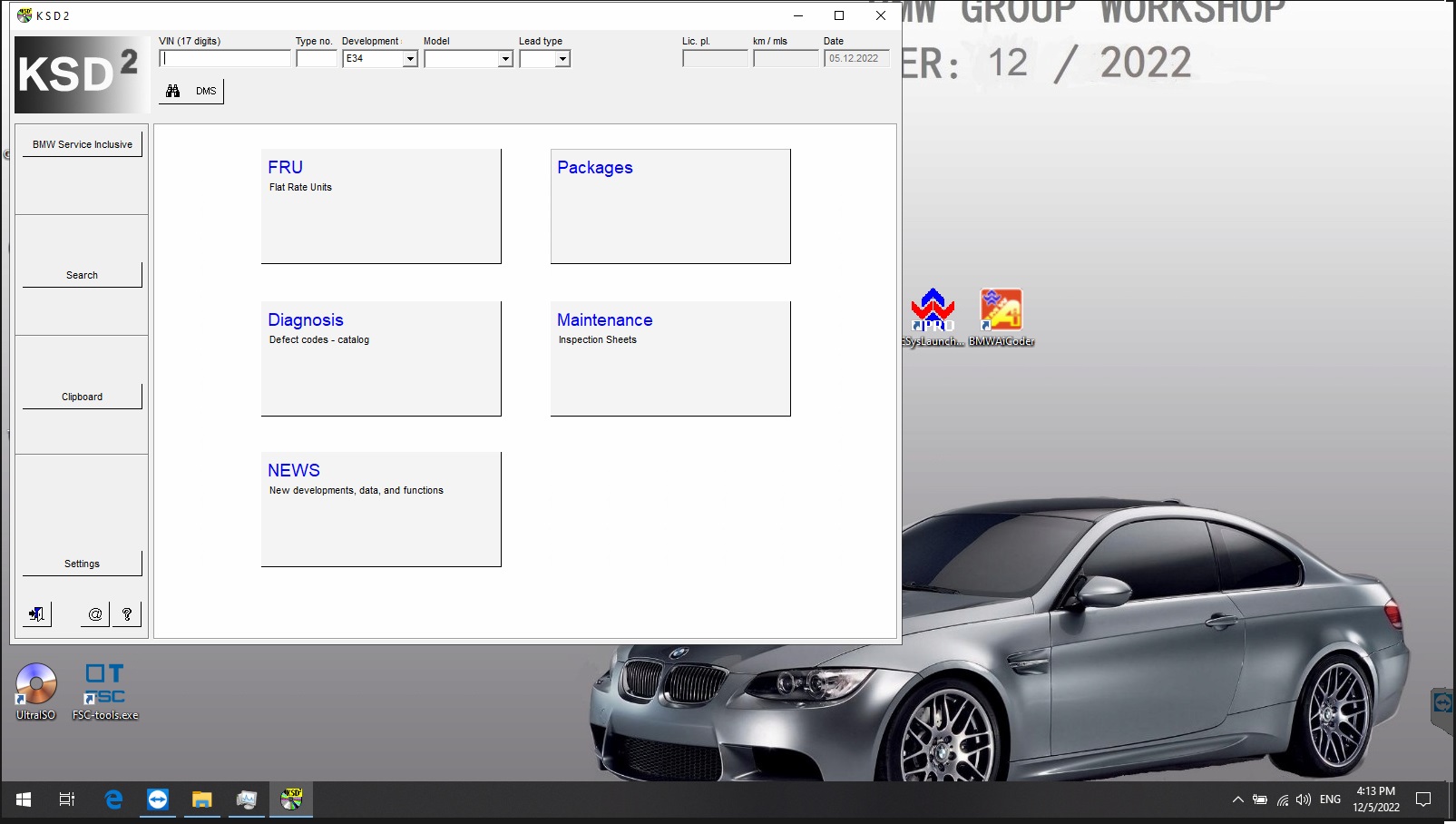Open File Explorer from the taskbar

click(201, 799)
